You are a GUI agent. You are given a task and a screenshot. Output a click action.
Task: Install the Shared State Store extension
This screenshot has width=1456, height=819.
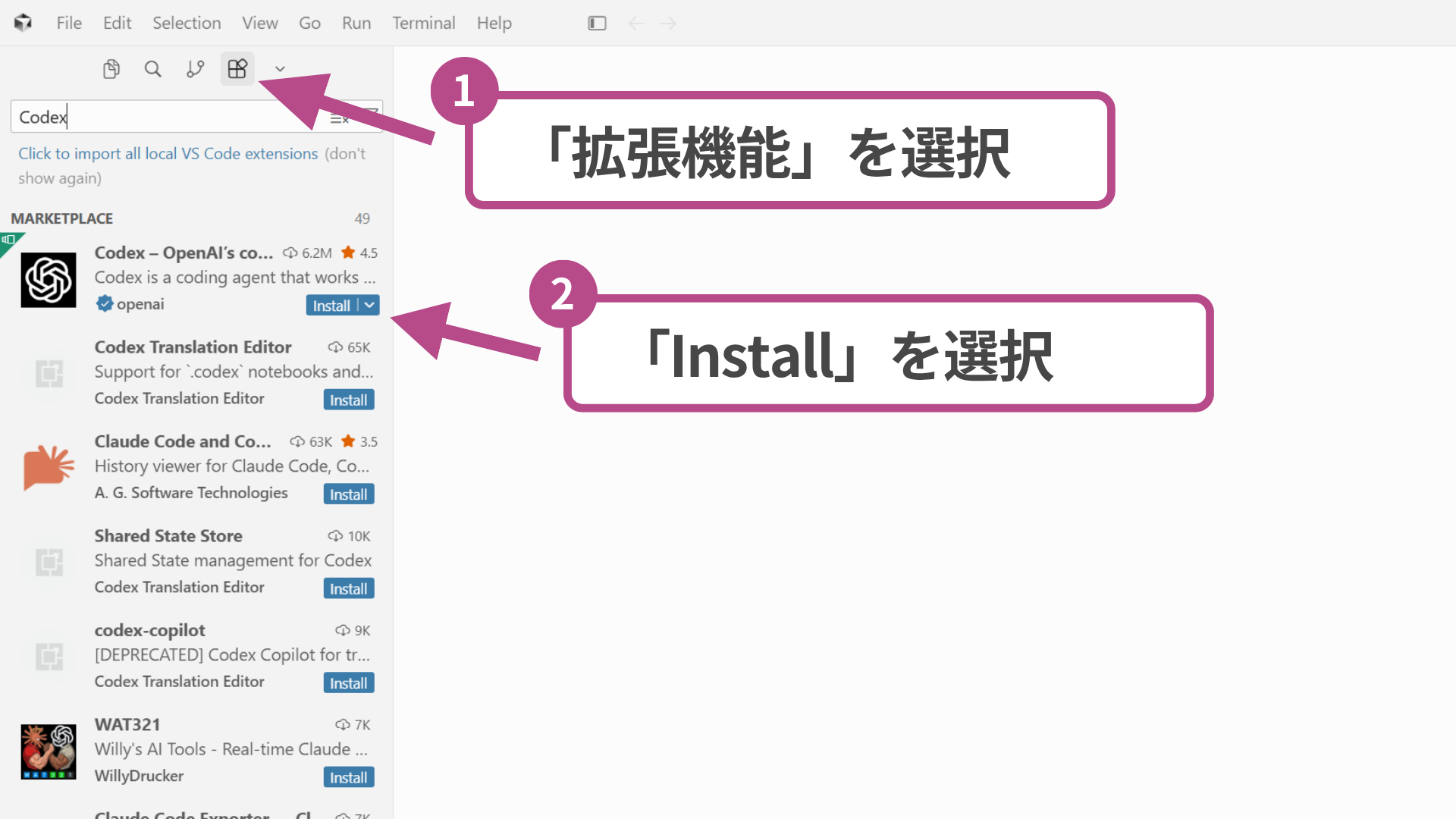pos(349,588)
